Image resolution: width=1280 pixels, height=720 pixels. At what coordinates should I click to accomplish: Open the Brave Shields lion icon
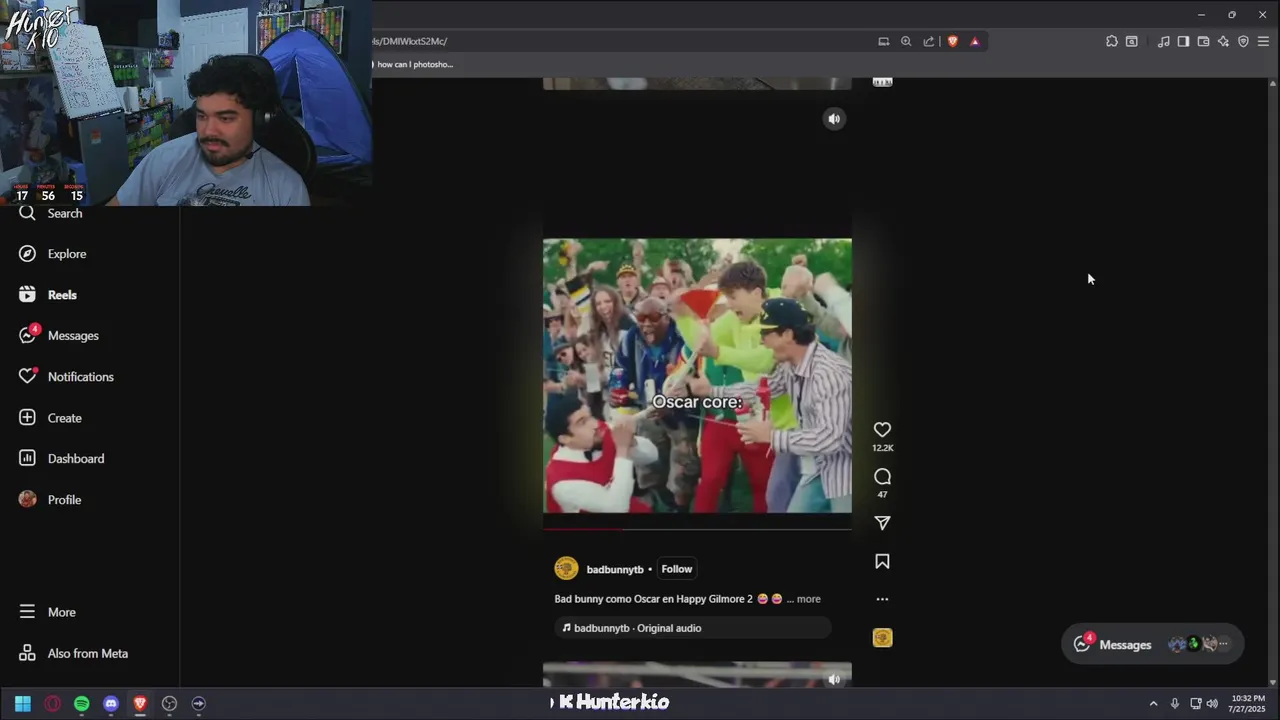[952, 41]
